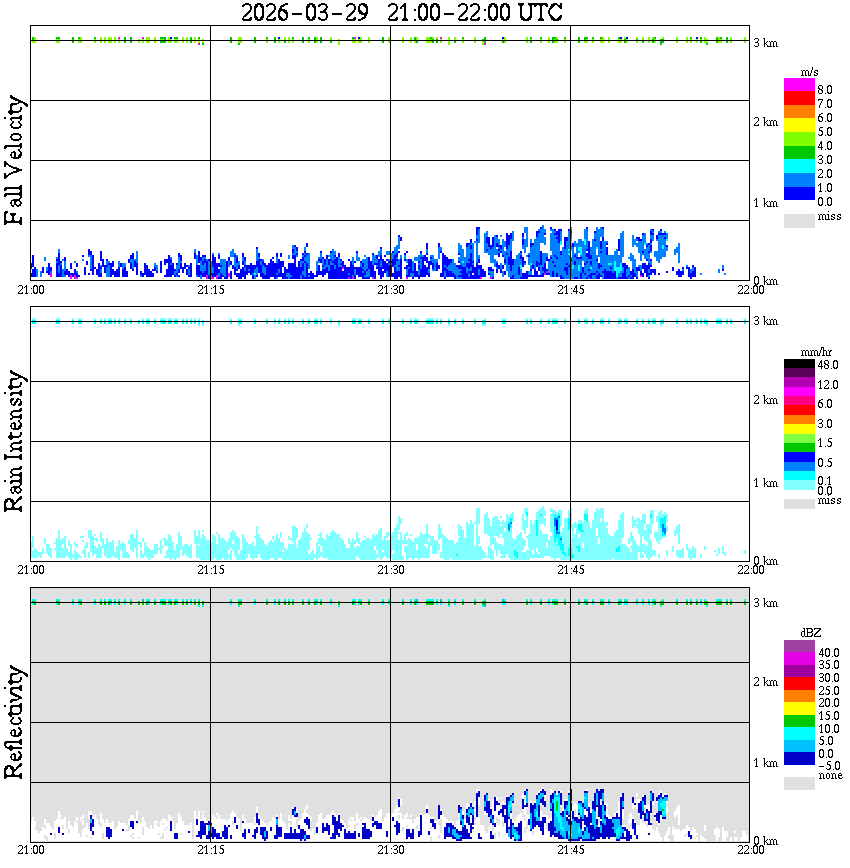This screenshot has height=868, width=850.
Task: Click the 'Reflectivity' vertical panel label
Action: tap(14, 722)
